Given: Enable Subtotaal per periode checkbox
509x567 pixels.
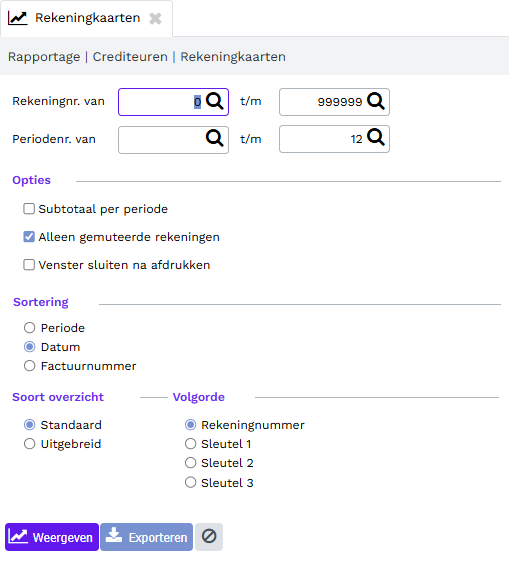Looking at the screenshot, I should tap(29, 209).
